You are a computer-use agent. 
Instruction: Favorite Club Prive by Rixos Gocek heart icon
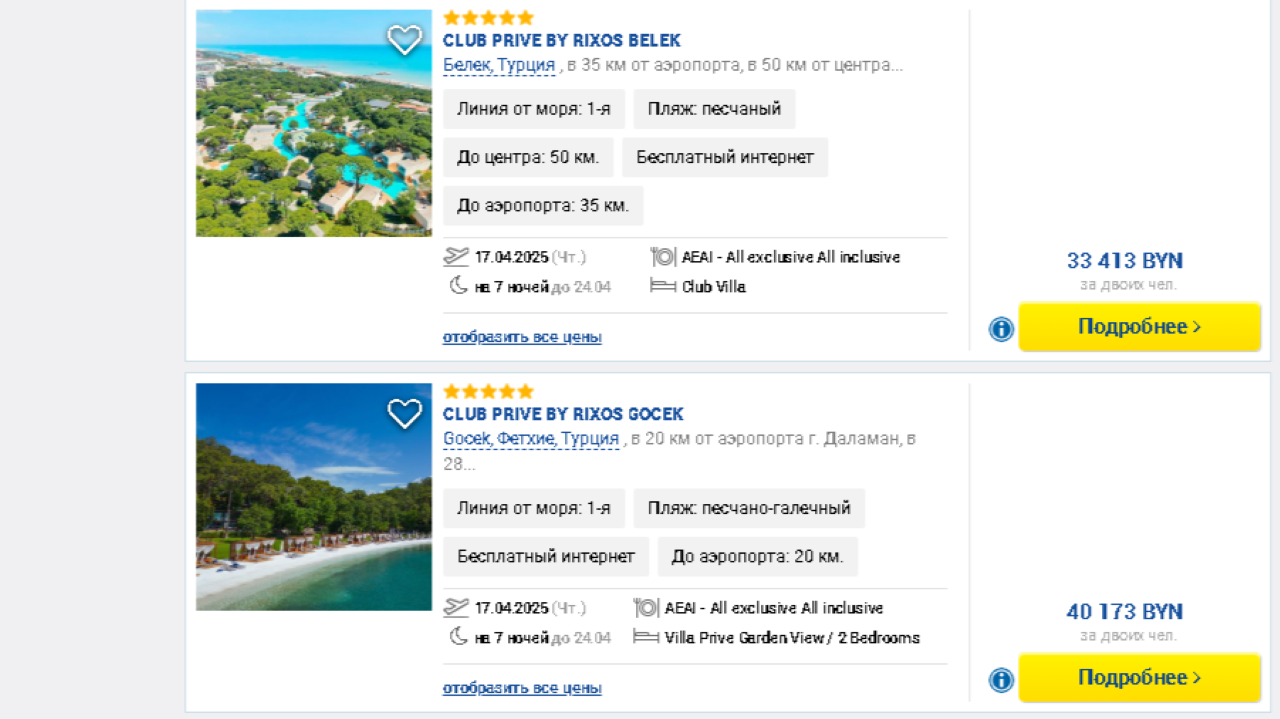point(404,413)
